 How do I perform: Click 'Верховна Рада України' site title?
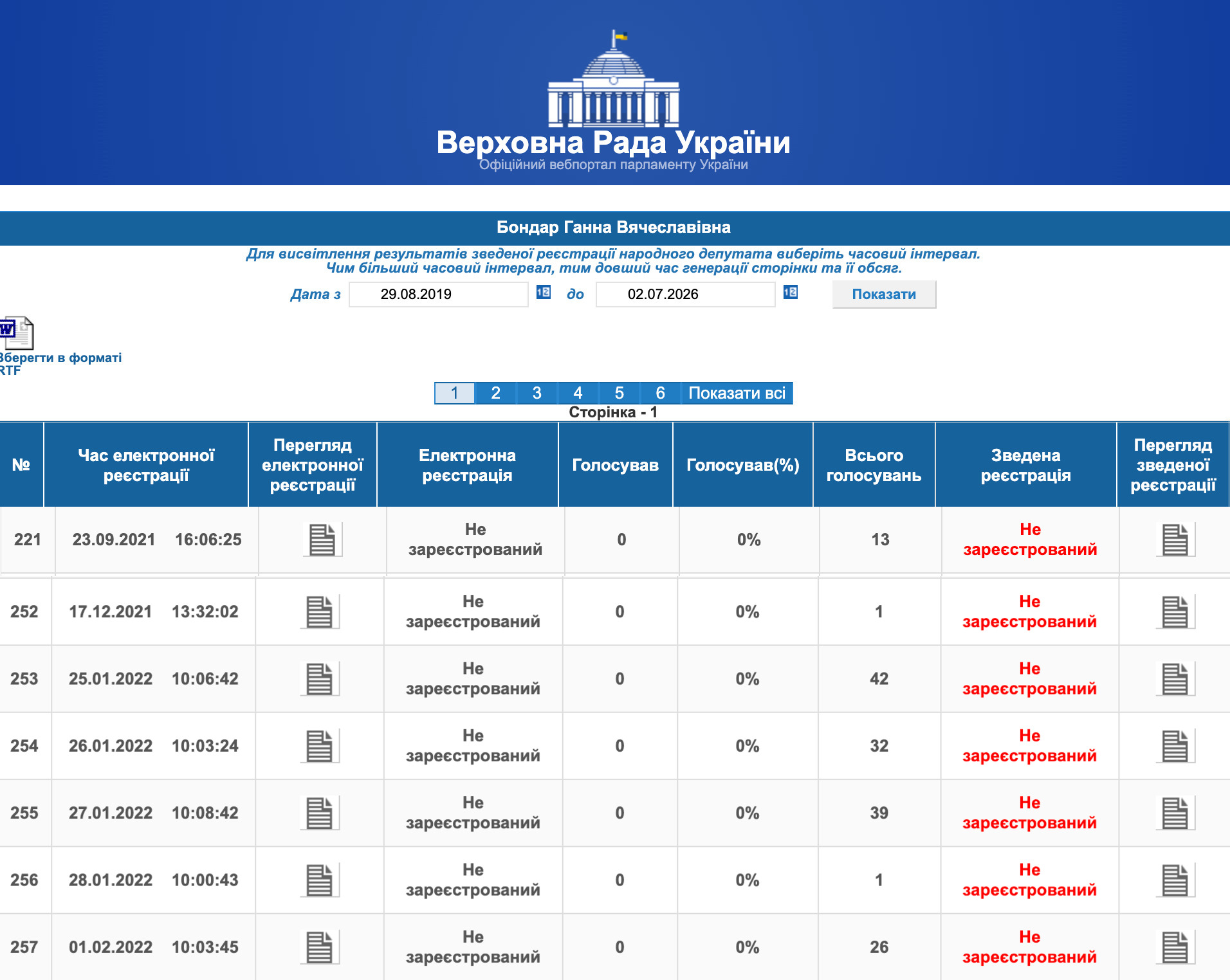(x=614, y=143)
